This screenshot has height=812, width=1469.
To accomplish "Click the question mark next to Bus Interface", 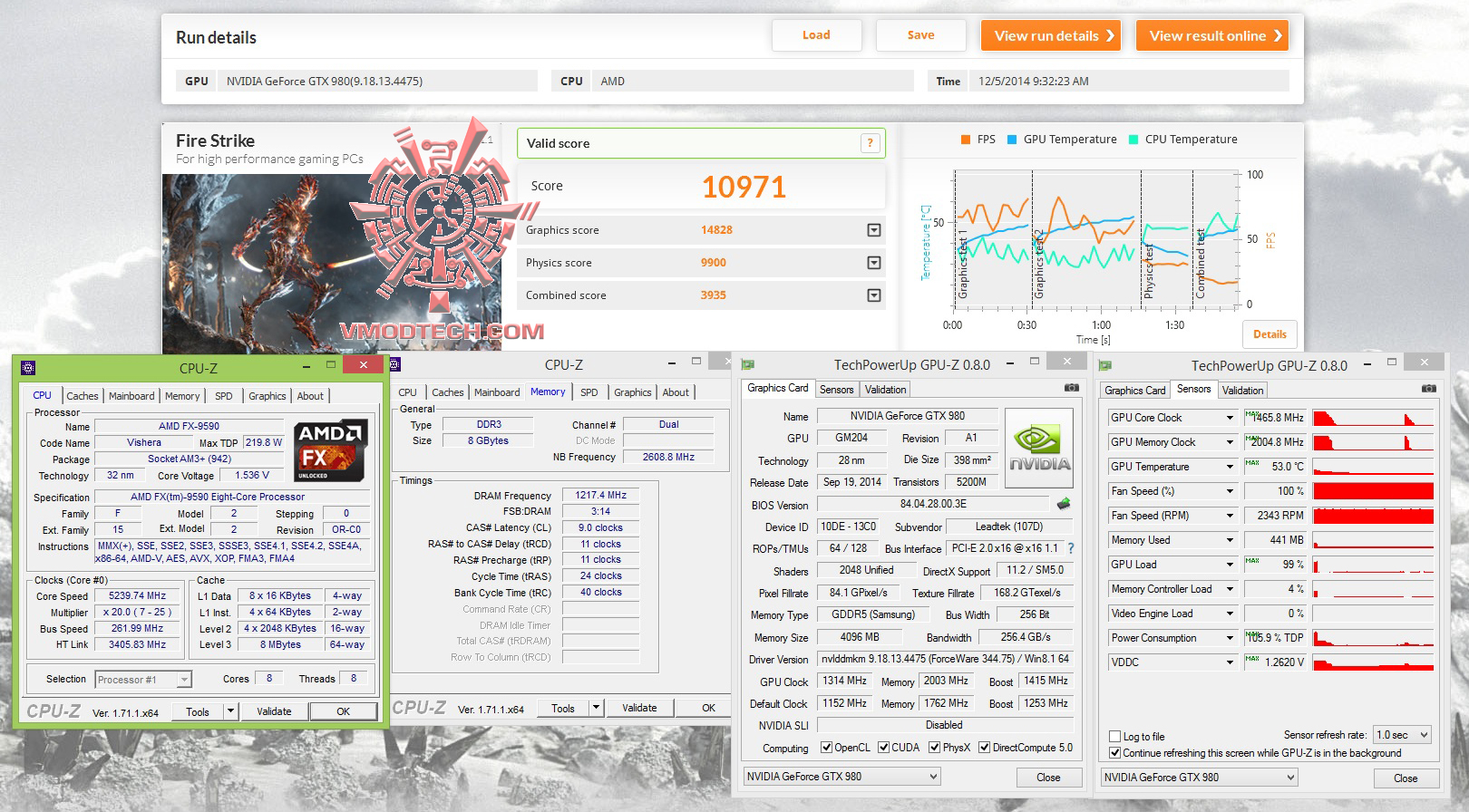I will coord(1071,548).
